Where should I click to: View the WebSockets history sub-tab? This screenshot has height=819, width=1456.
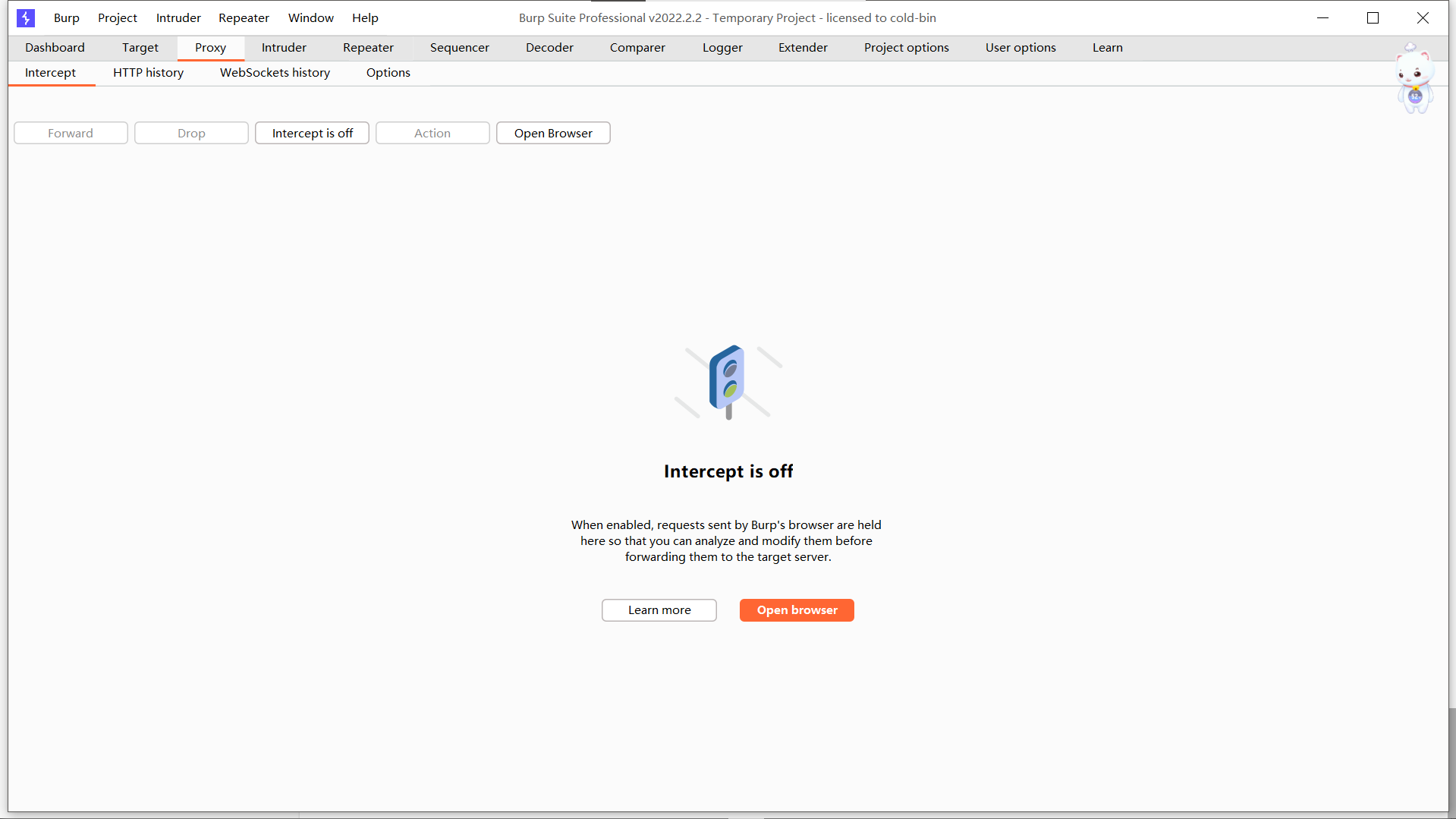(275, 72)
